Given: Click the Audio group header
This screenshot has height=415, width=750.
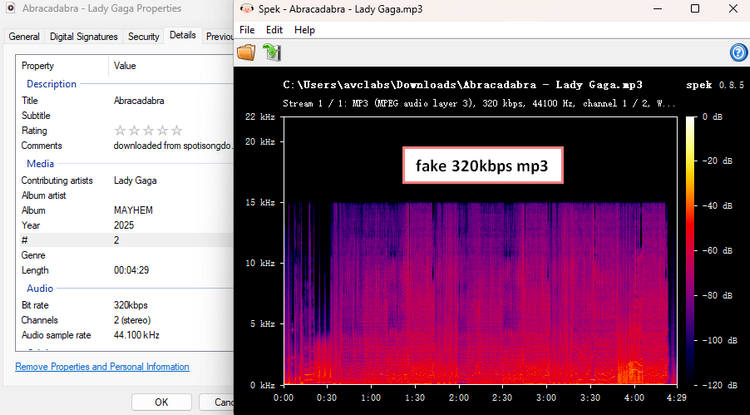Looking at the screenshot, I should (40, 289).
